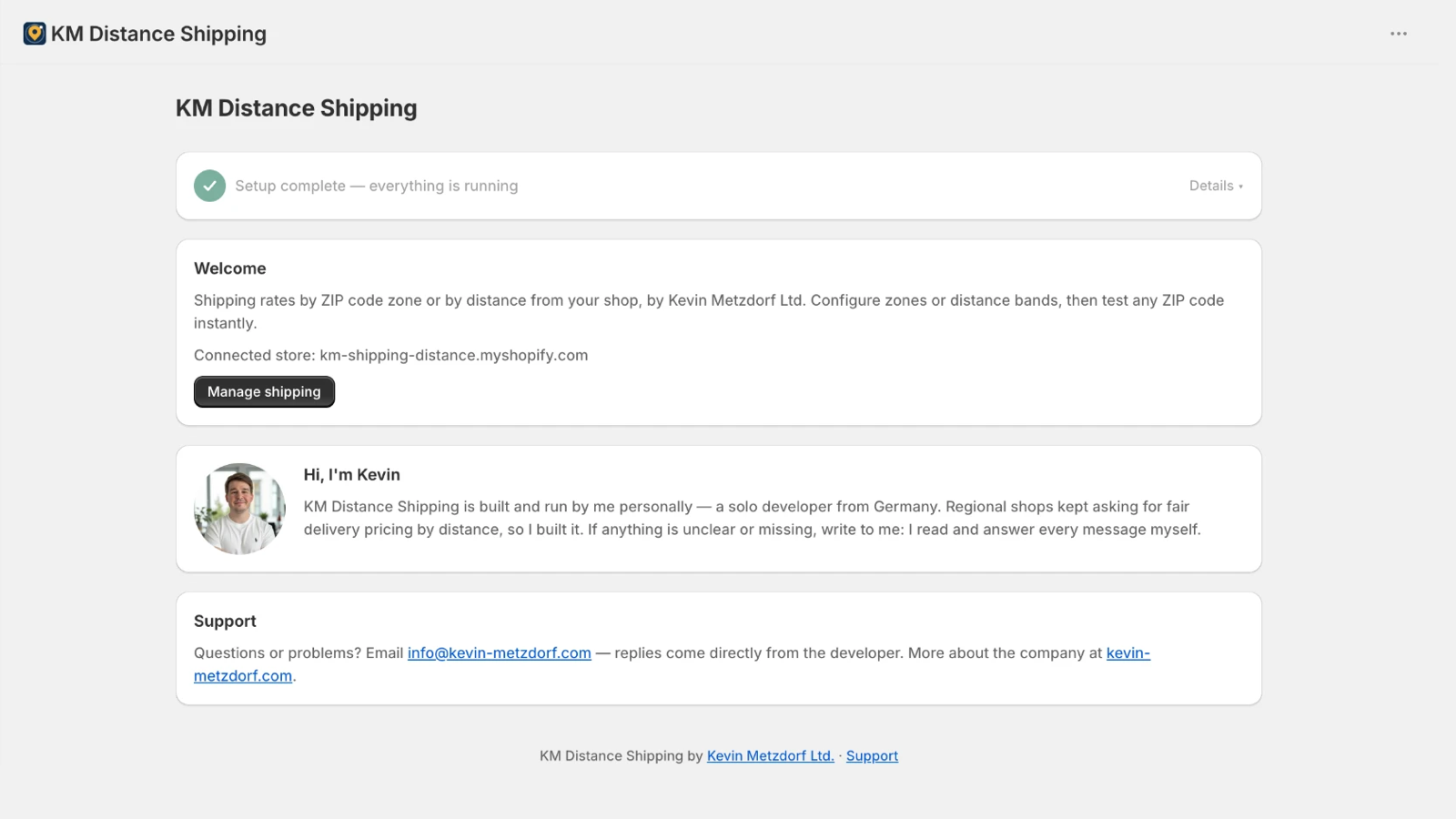Click Kevin's profile photo

239,509
